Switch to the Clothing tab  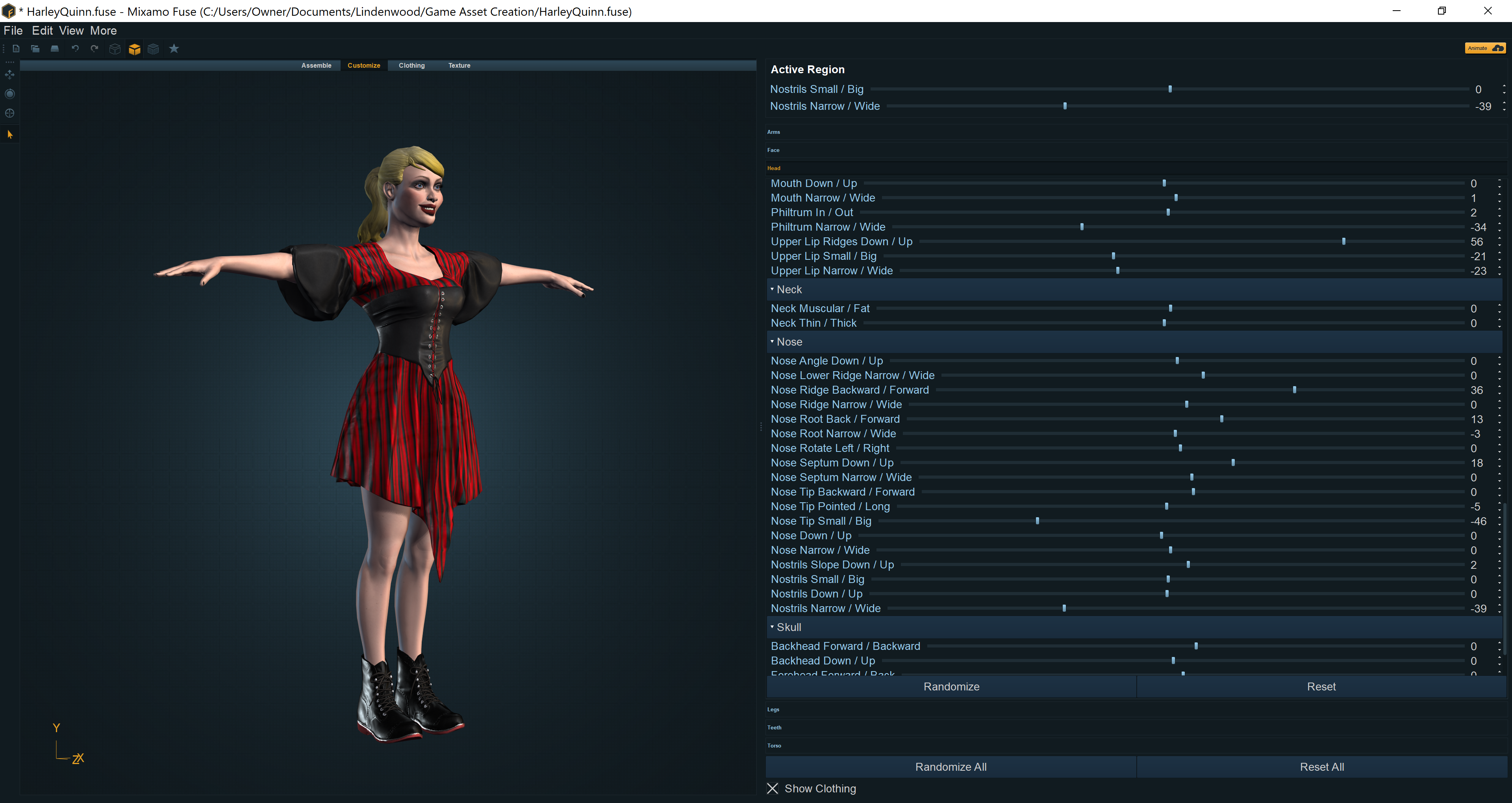[x=411, y=66]
